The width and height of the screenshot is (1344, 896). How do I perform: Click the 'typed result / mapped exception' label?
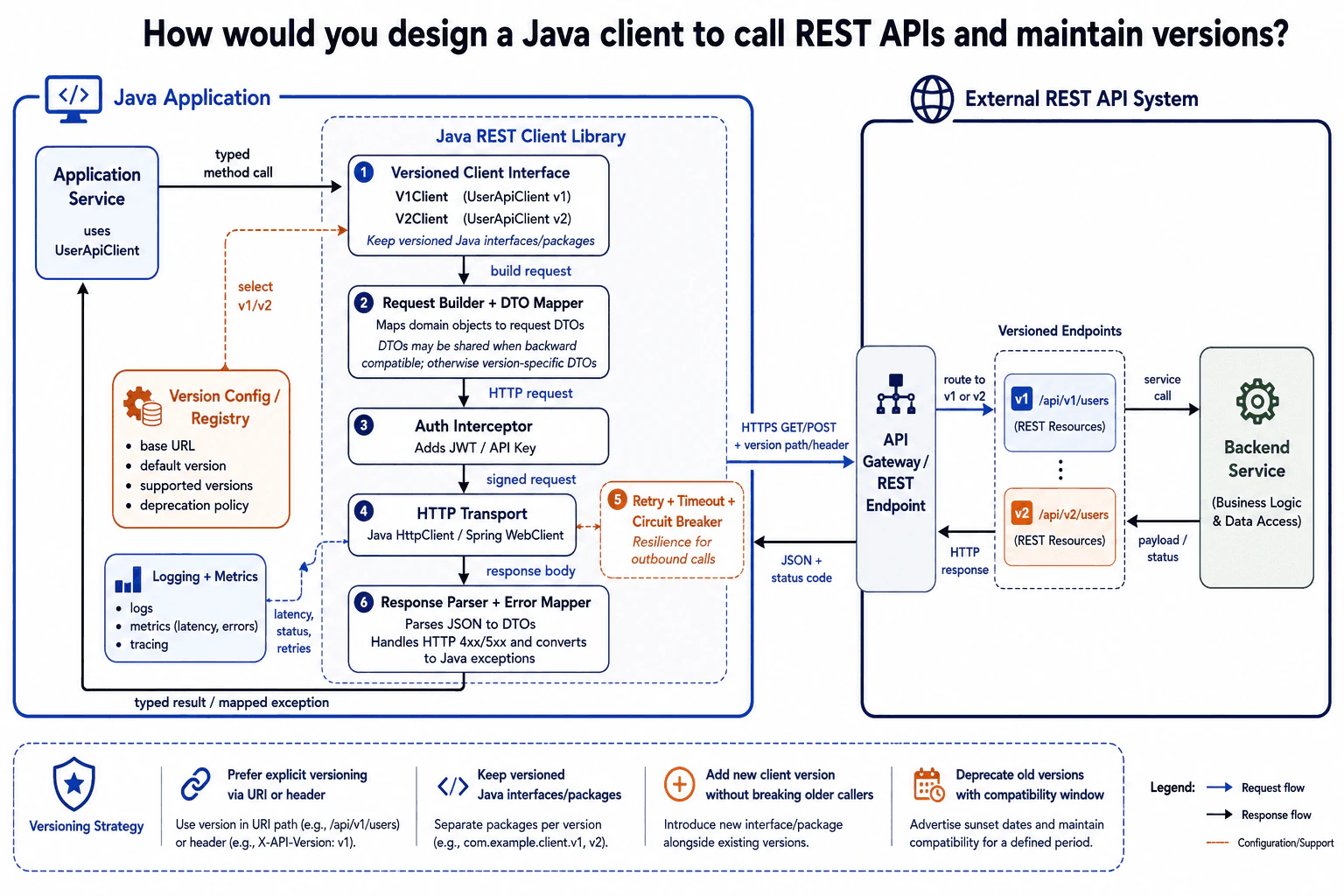pyautogui.click(x=232, y=703)
